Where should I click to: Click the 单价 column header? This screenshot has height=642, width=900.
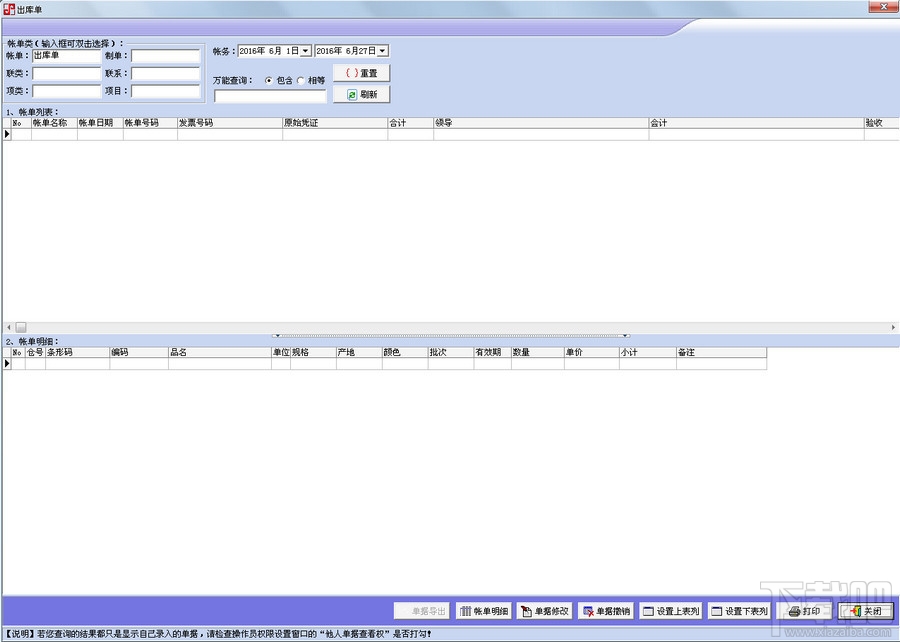592,352
